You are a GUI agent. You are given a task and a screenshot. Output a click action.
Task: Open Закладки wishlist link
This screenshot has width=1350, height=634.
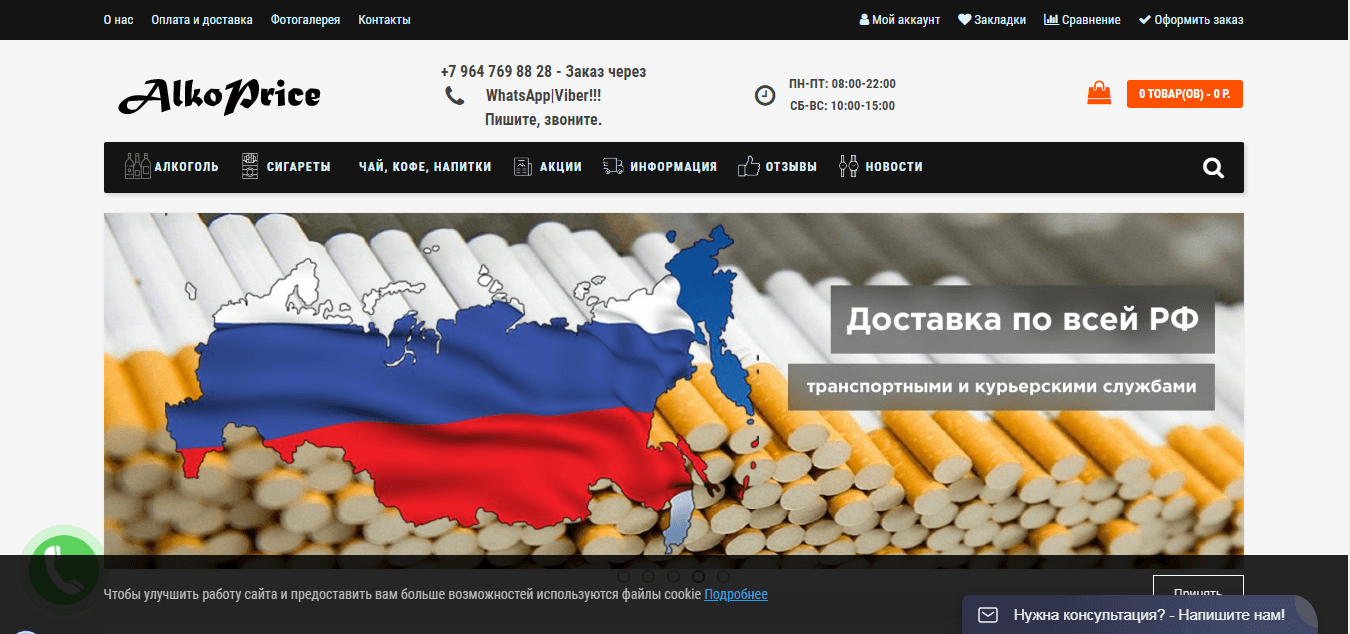point(992,20)
